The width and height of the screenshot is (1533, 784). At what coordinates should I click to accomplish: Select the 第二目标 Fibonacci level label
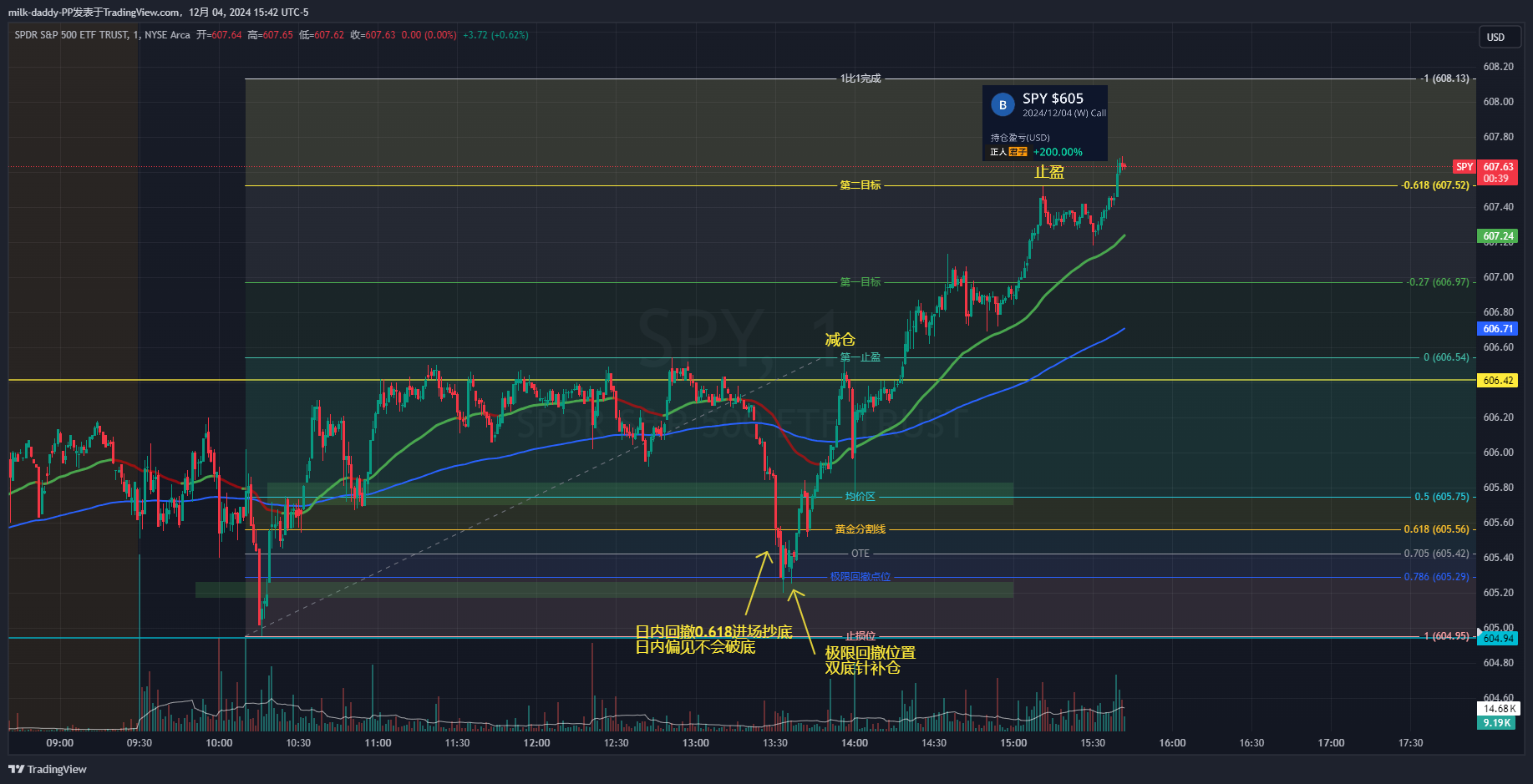pos(860,185)
